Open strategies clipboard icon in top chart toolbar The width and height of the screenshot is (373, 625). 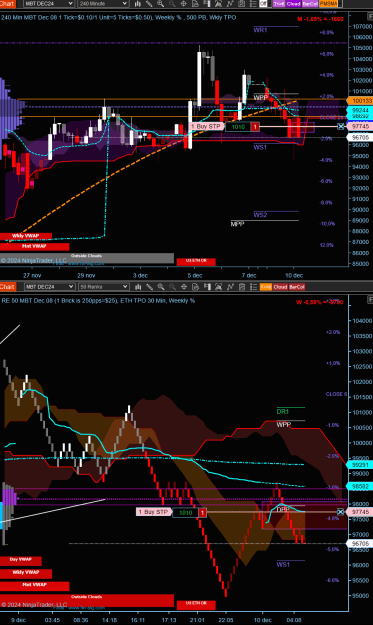241,4
